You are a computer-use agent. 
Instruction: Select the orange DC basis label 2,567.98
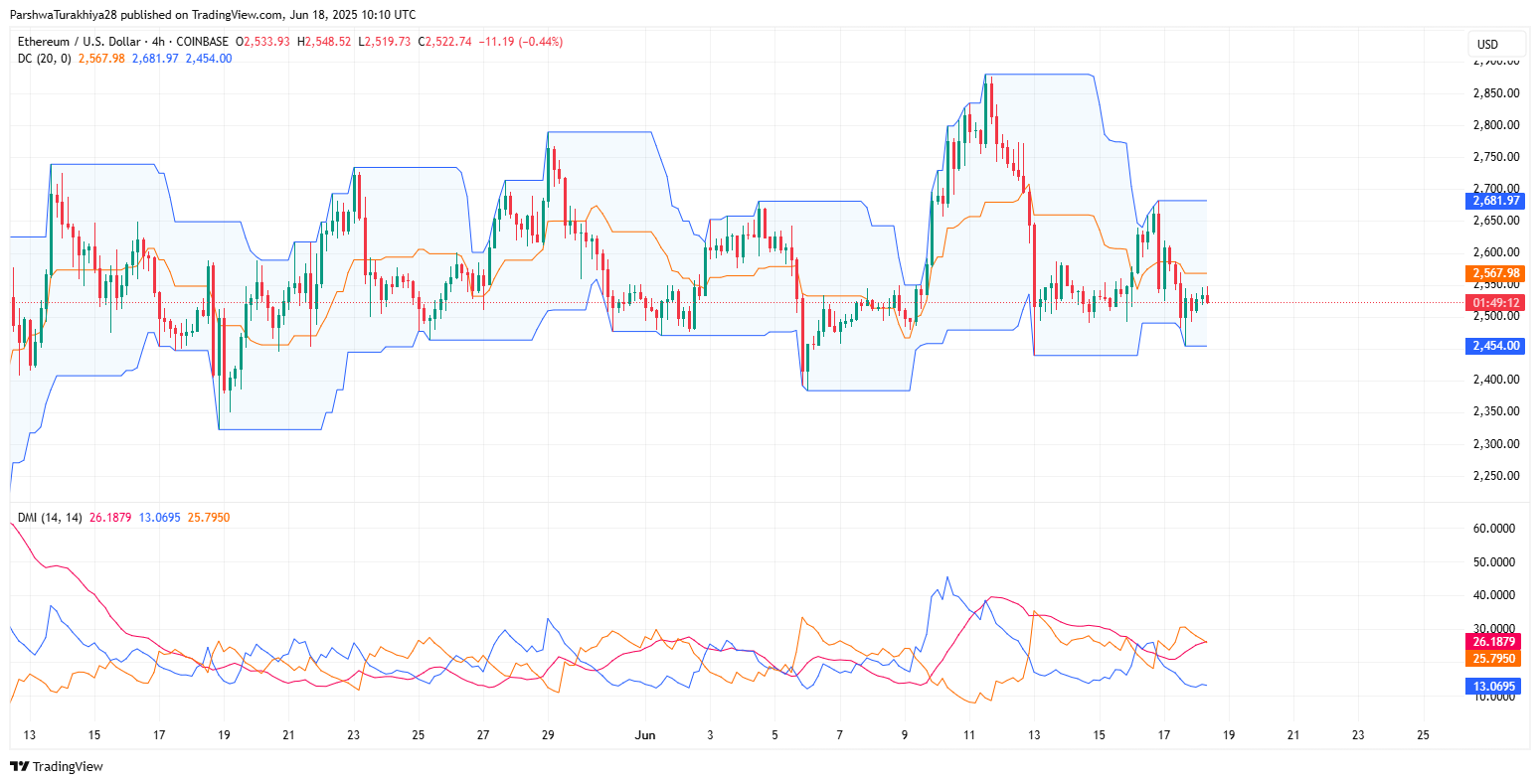pos(1495,271)
